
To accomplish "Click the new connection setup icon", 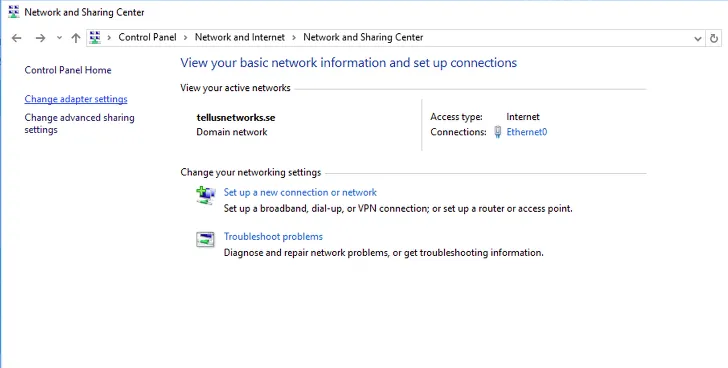I will click(206, 195).
